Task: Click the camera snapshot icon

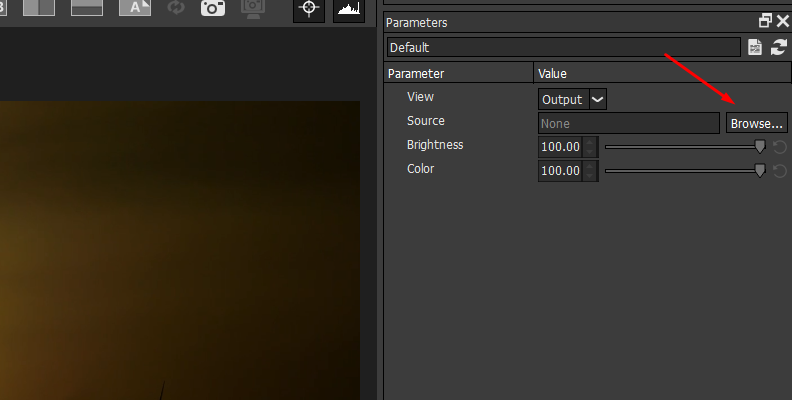Action: point(213,8)
